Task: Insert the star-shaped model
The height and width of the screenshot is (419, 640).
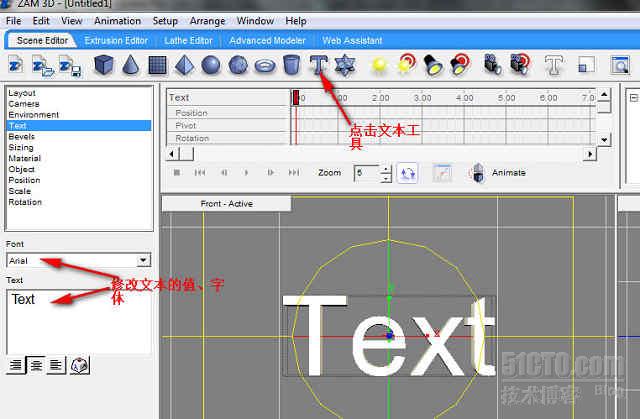Action: (345, 65)
